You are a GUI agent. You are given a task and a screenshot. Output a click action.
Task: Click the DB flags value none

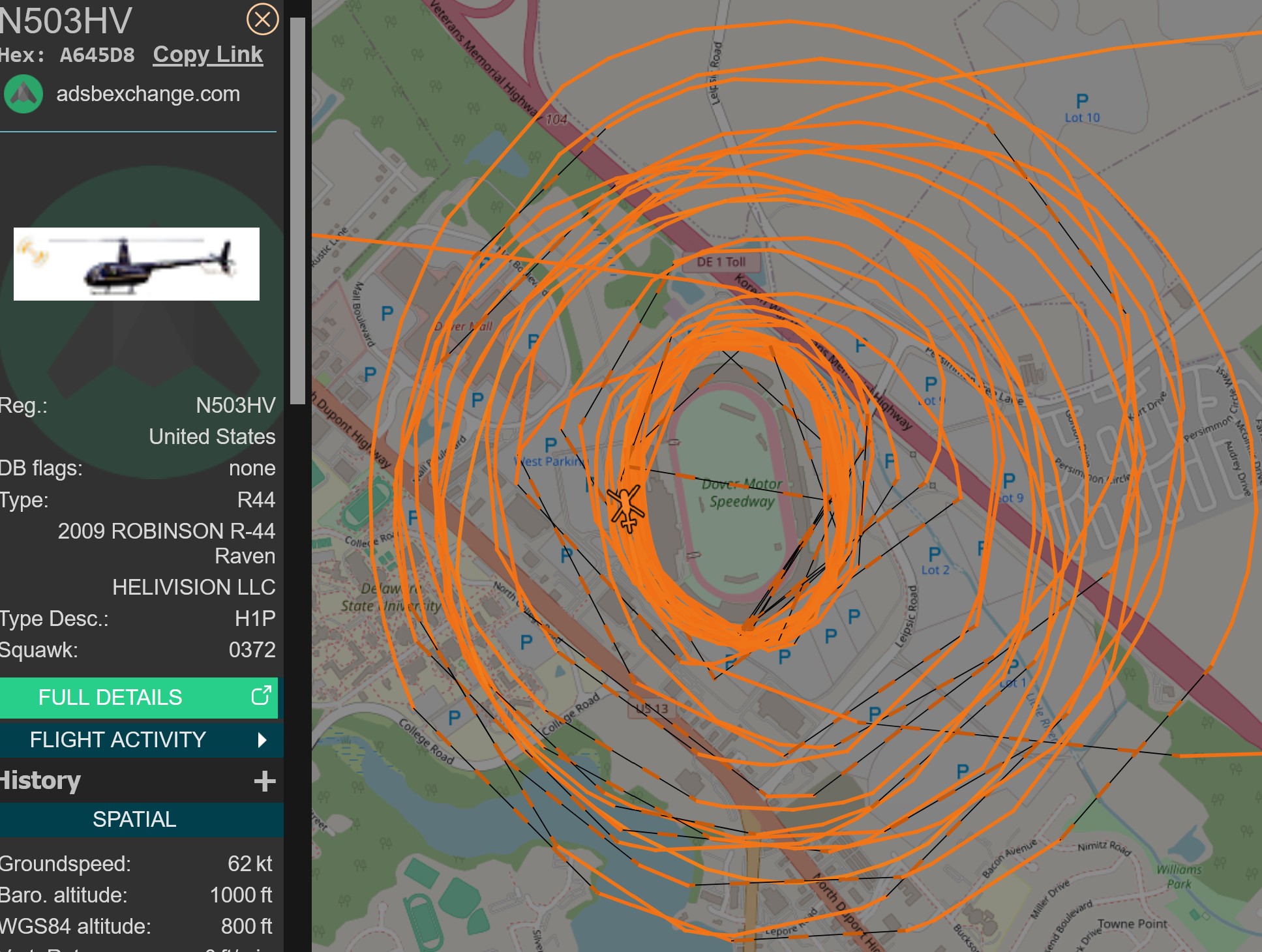coord(252,468)
